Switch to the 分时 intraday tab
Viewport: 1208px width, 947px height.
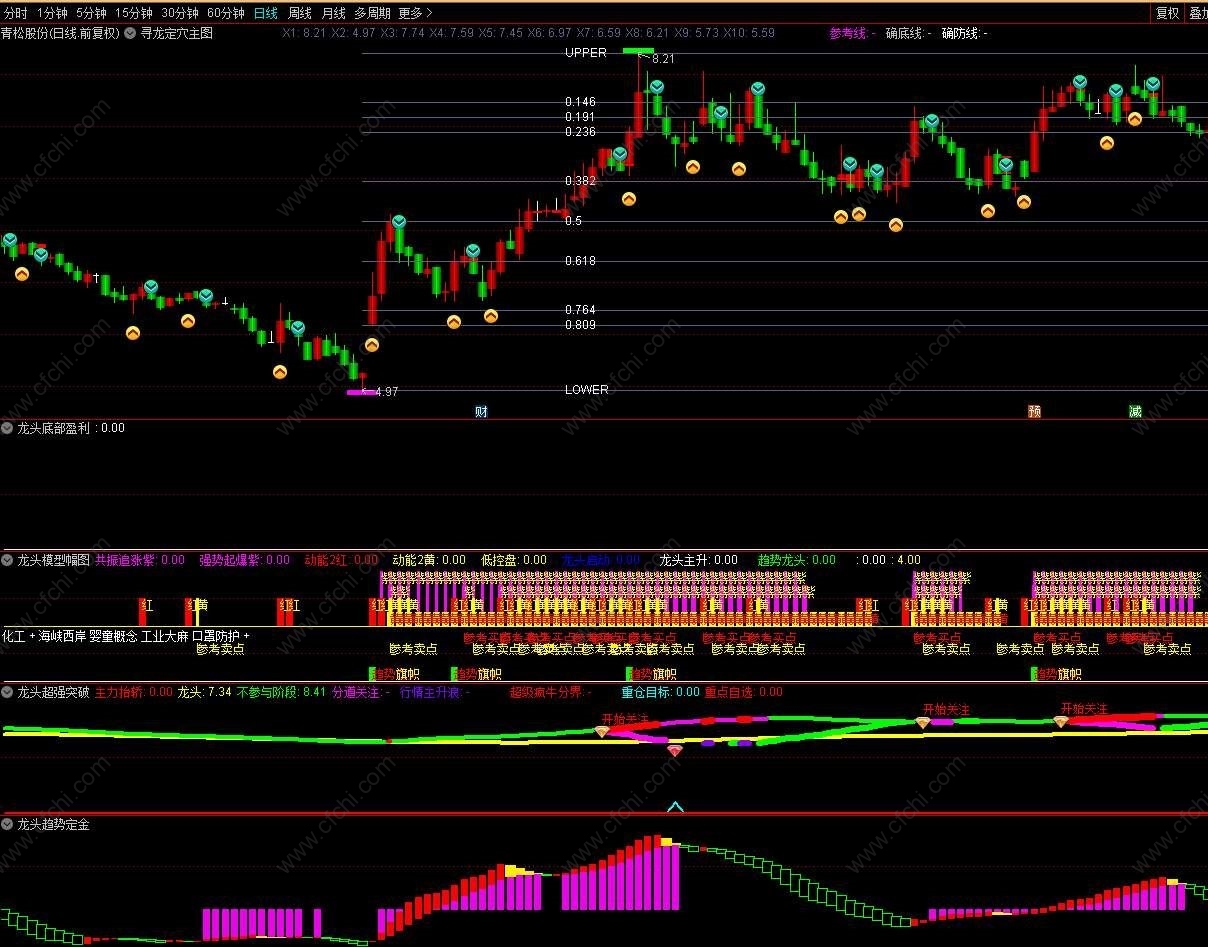(x=15, y=13)
